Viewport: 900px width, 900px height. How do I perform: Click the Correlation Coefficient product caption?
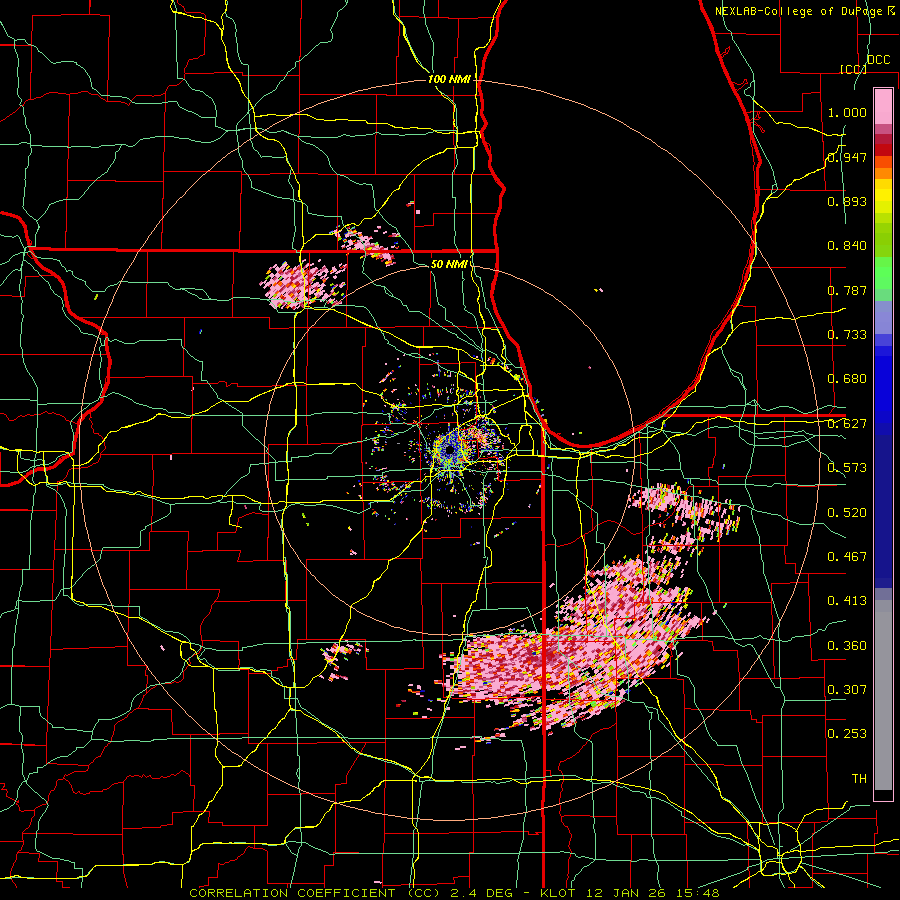click(x=454, y=893)
